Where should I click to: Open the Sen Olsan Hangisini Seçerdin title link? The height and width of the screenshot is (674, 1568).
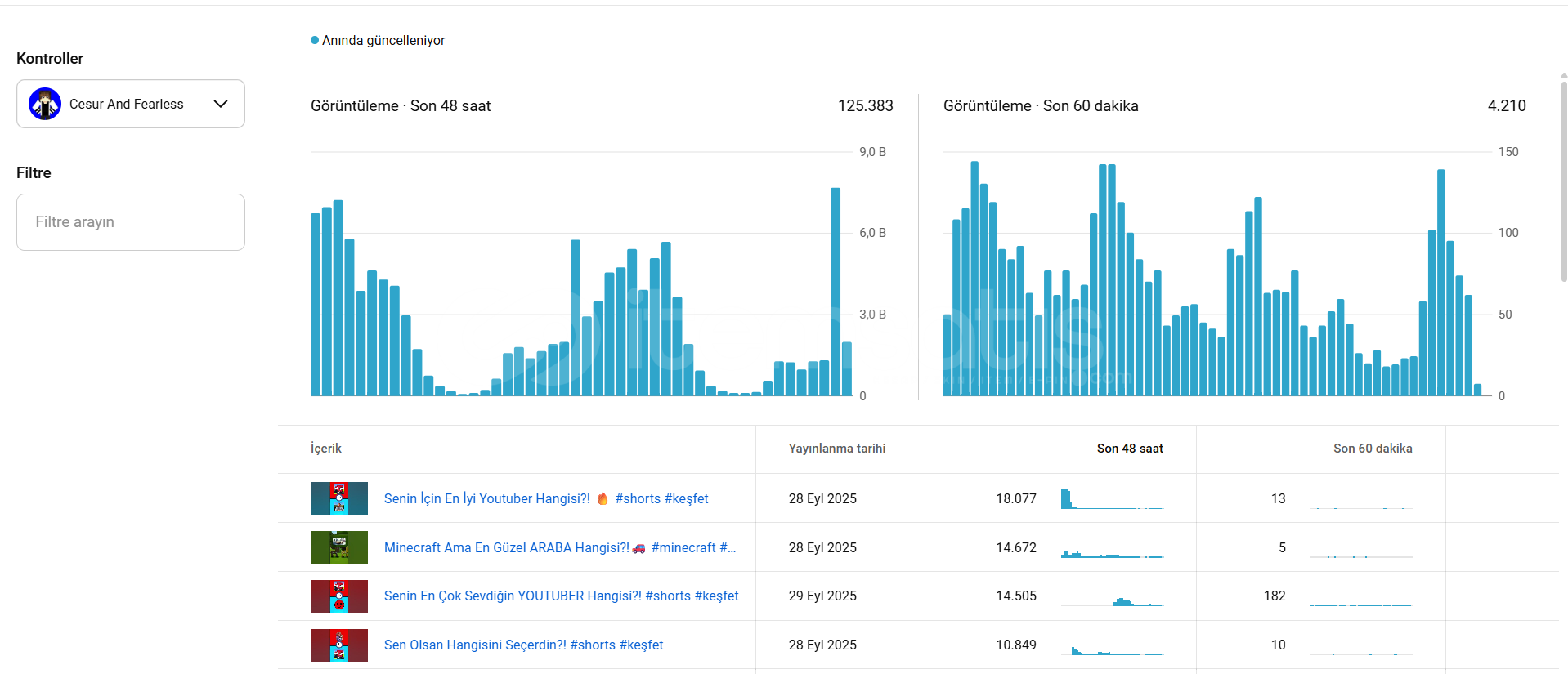coord(523,645)
